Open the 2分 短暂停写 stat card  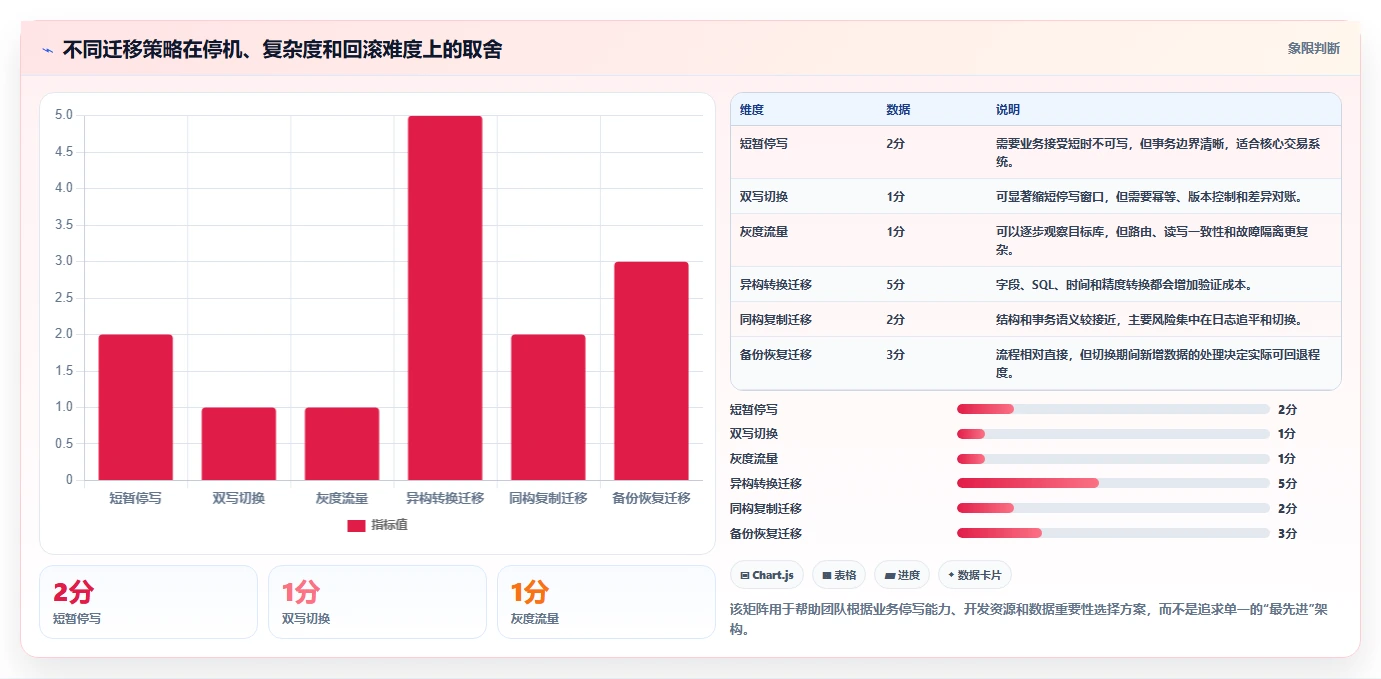tap(148, 602)
